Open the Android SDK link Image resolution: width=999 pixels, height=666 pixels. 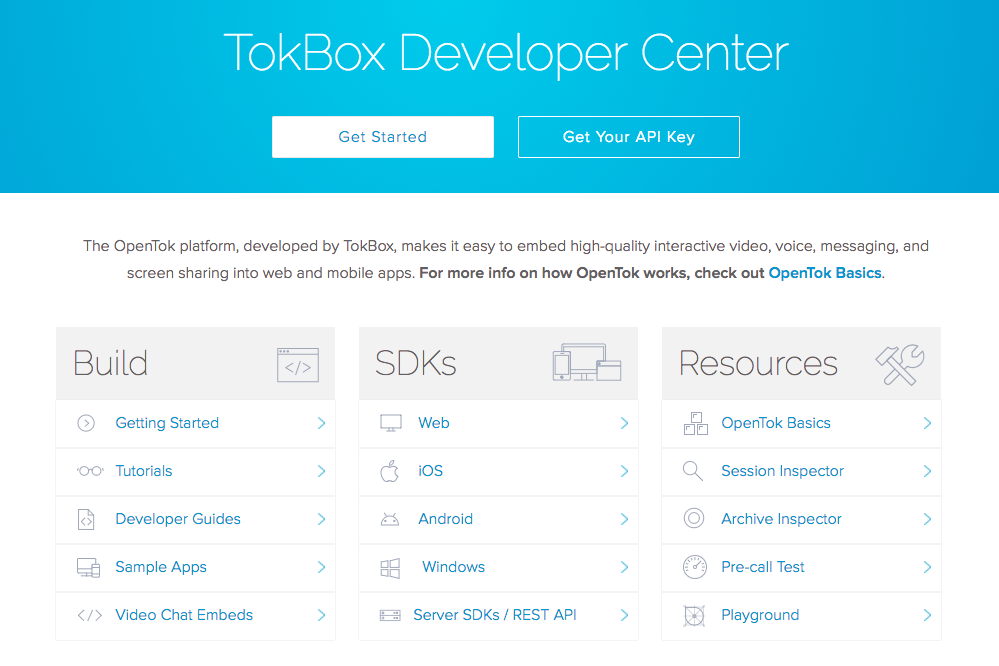pyautogui.click(x=445, y=519)
